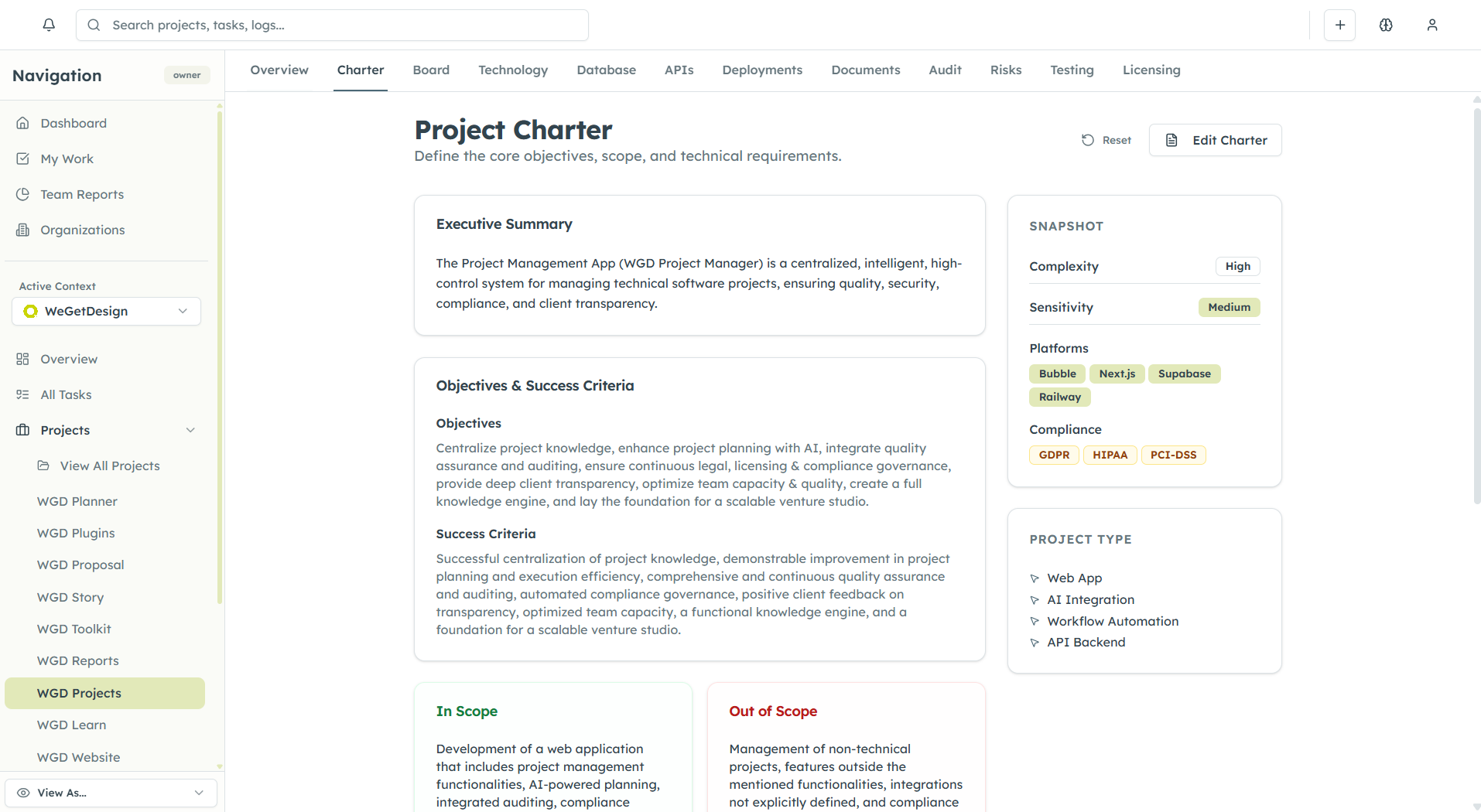The height and width of the screenshot is (812, 1481).
Task: Open the AI brain icon in header
Action: (x=1386, y=25)
